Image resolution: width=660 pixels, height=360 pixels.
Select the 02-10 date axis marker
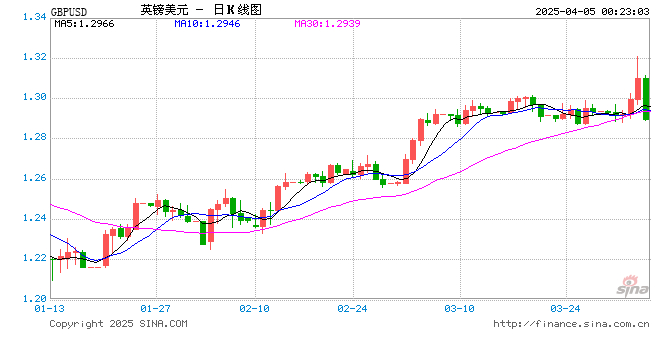(254, 309)
